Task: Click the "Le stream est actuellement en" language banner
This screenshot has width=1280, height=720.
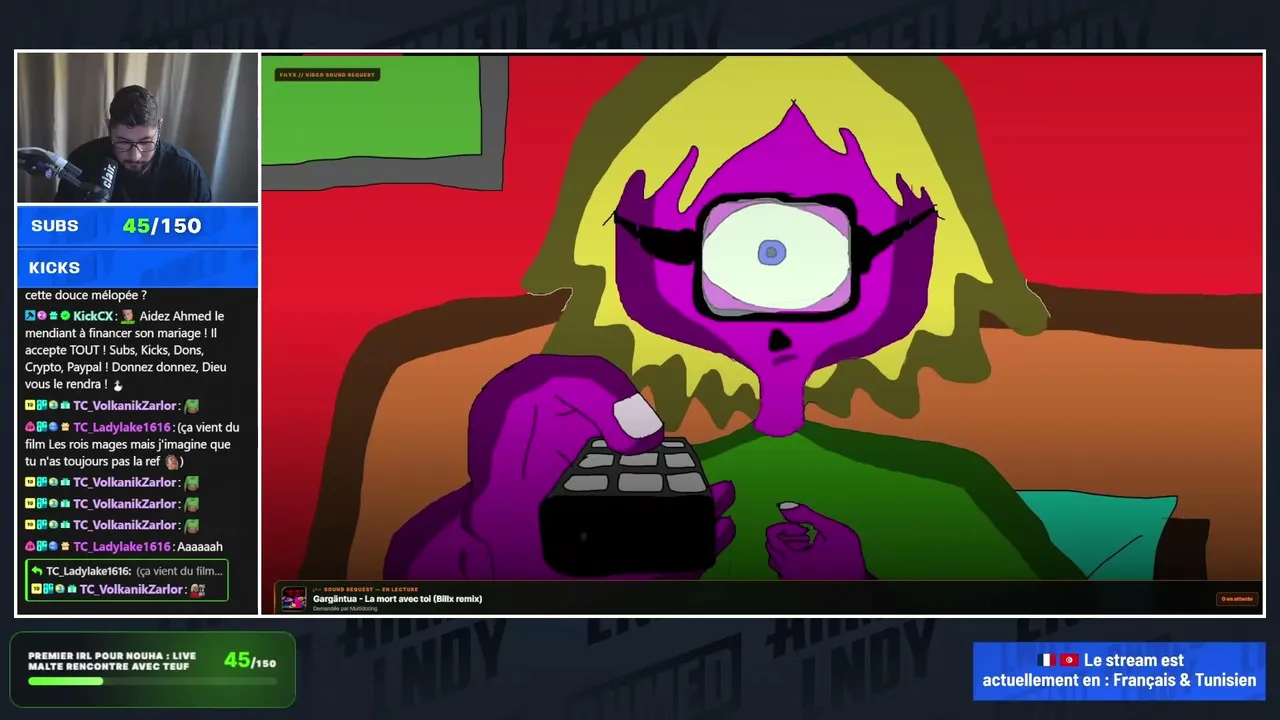Action: tap(1119, 670)
